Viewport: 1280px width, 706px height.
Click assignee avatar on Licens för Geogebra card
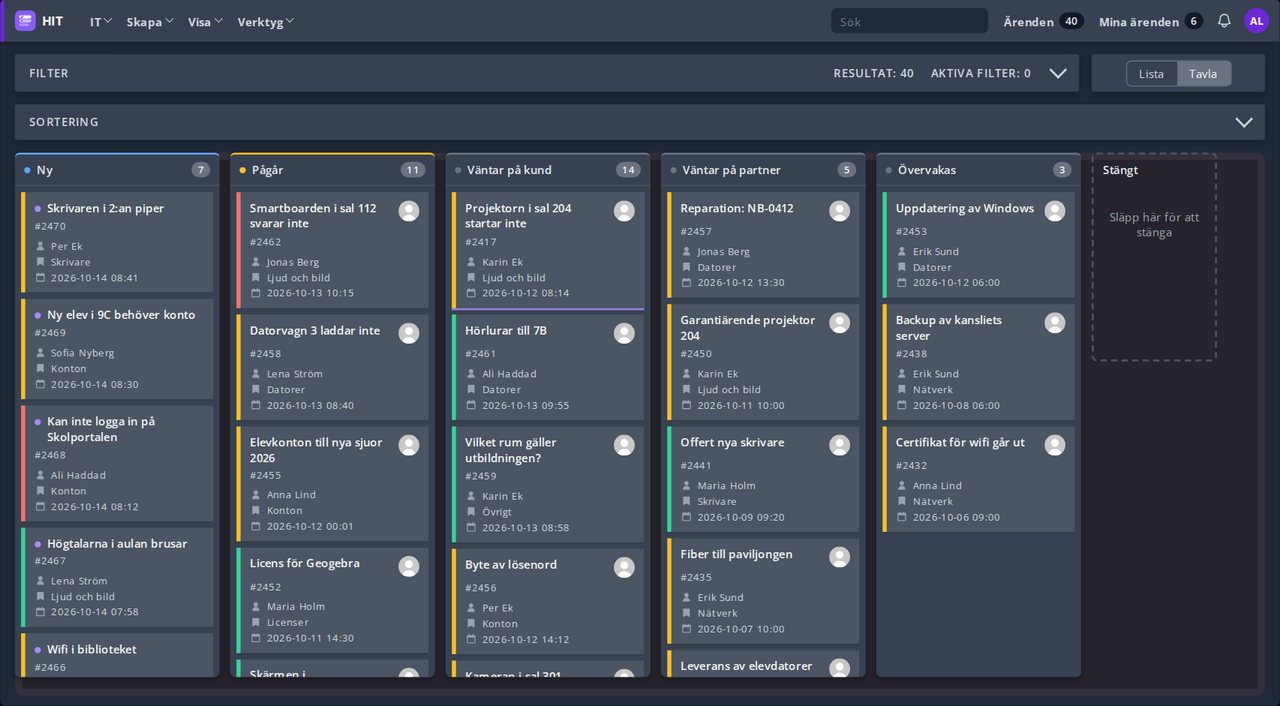[409, 566]
